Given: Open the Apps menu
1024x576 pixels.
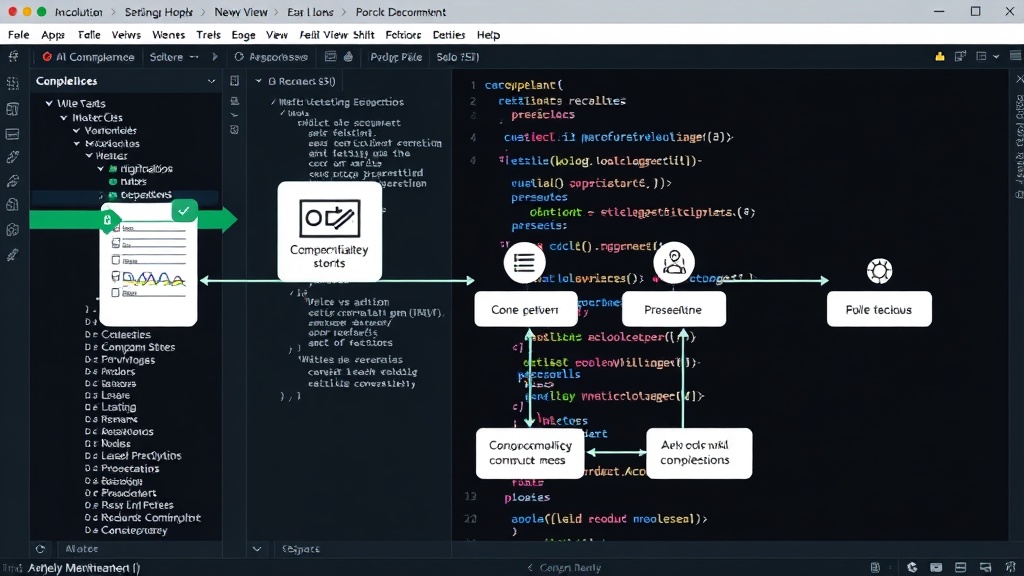Looking at the screenshot, I should tap(53, 35).
